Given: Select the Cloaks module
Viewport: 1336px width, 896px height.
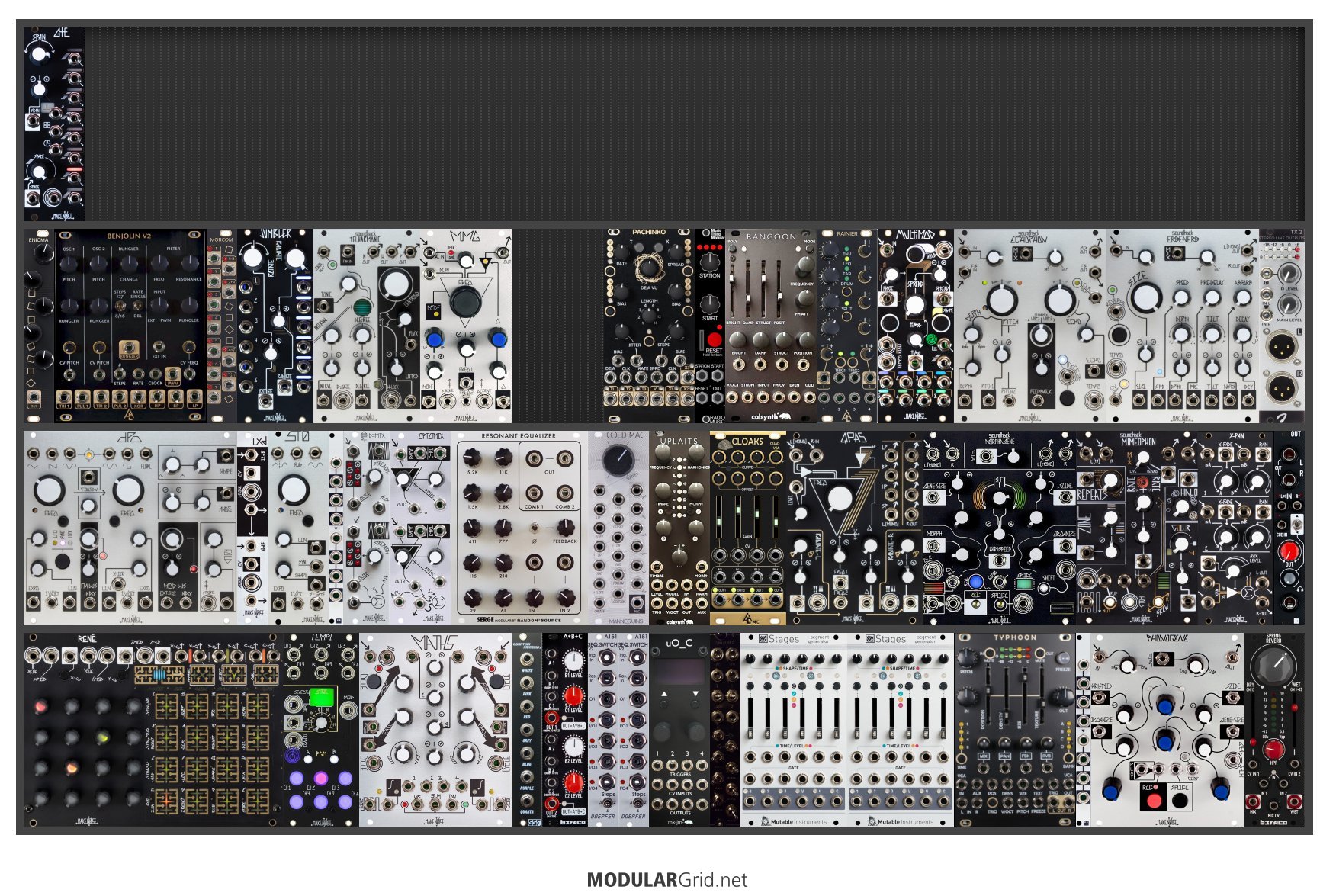Looking at the screenshot, I should tap(748, 528).
